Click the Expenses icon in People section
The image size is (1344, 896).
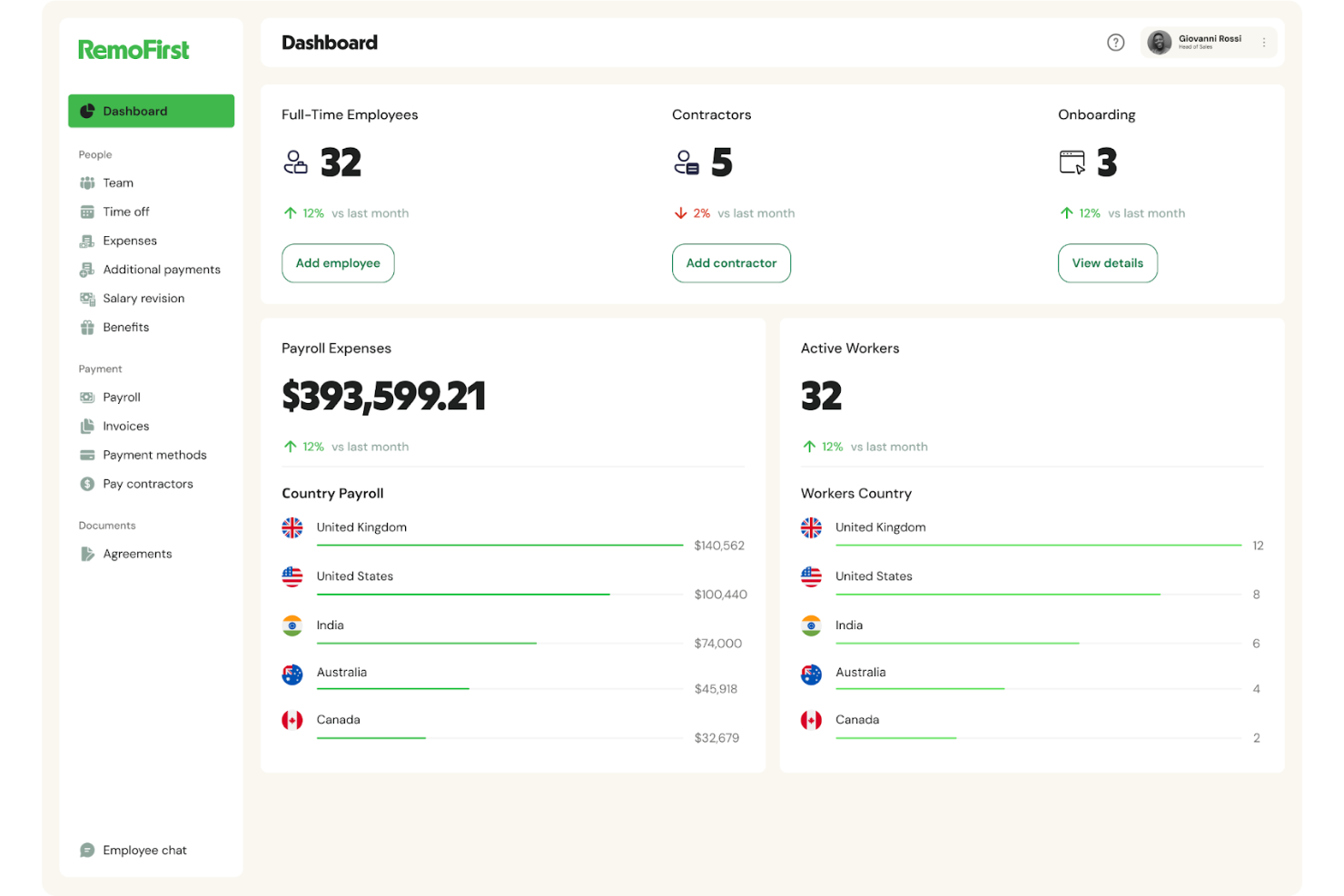(87, 241)
